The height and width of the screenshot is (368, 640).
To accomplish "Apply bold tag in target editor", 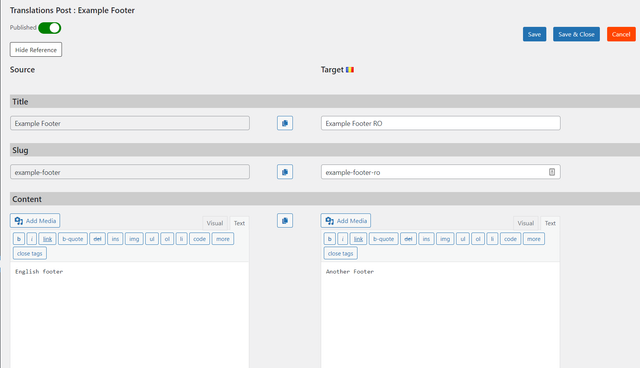I will (330, 239).
